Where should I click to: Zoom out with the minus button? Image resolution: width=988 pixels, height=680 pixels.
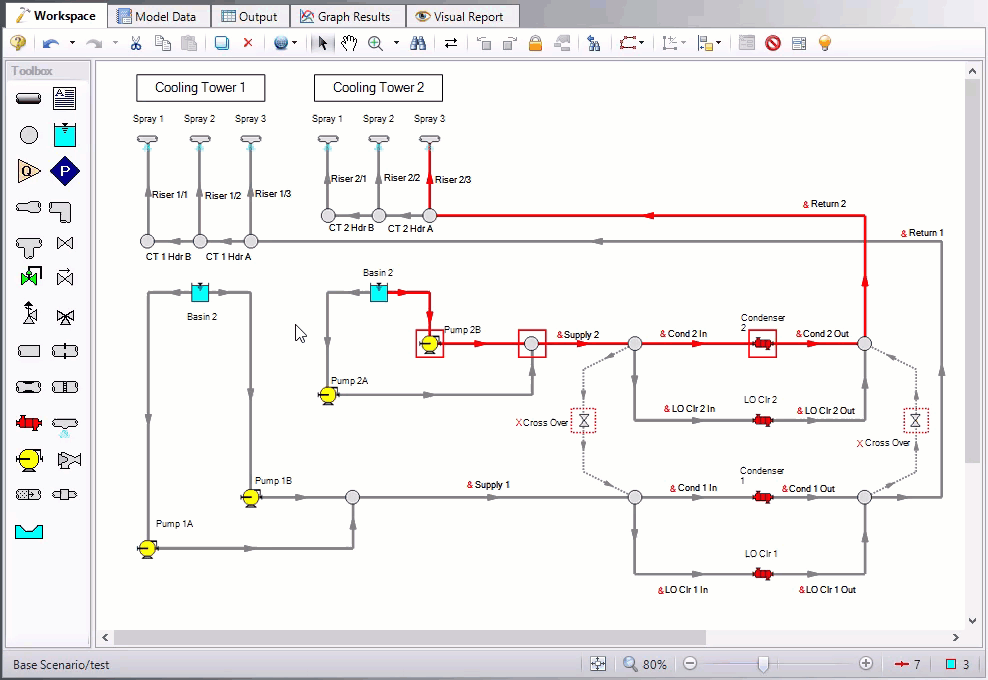pos(690,664)
